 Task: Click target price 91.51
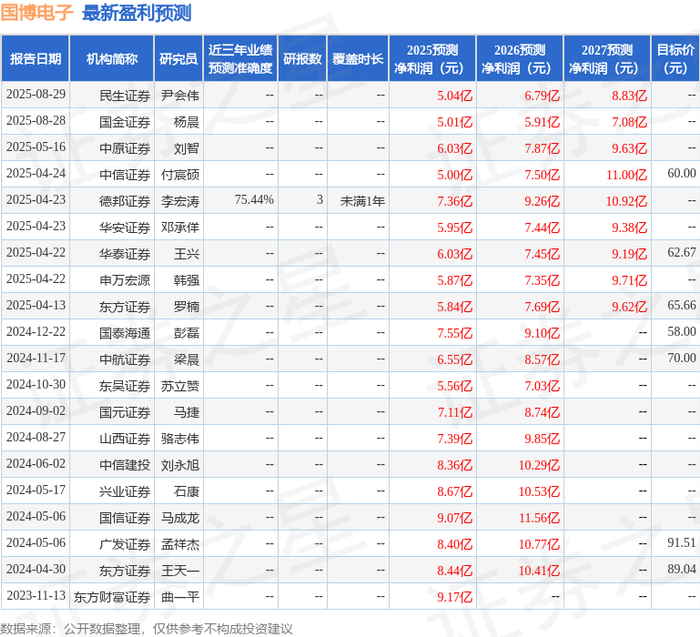click(682, 542)
